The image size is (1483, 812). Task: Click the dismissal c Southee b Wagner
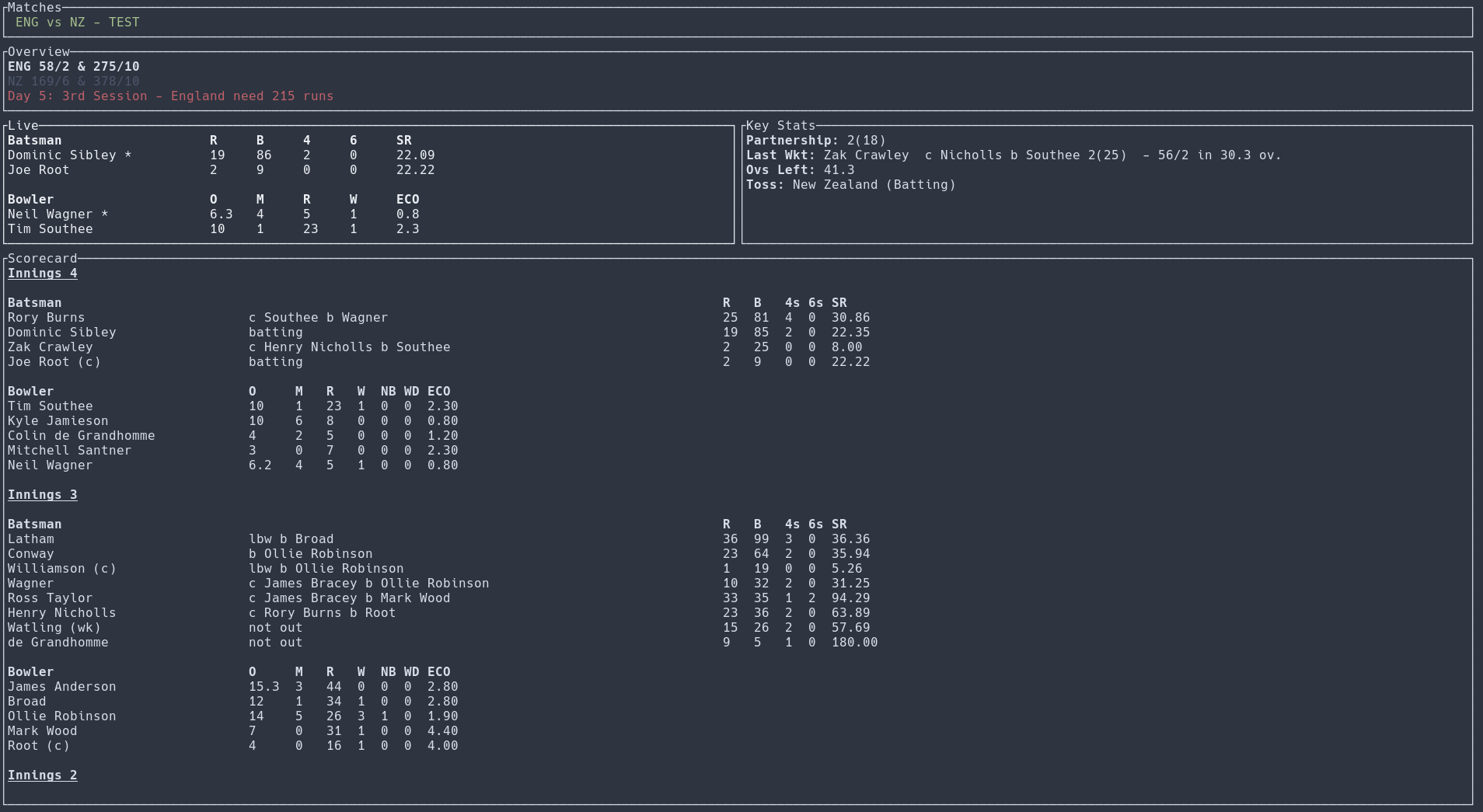(318, 318)
